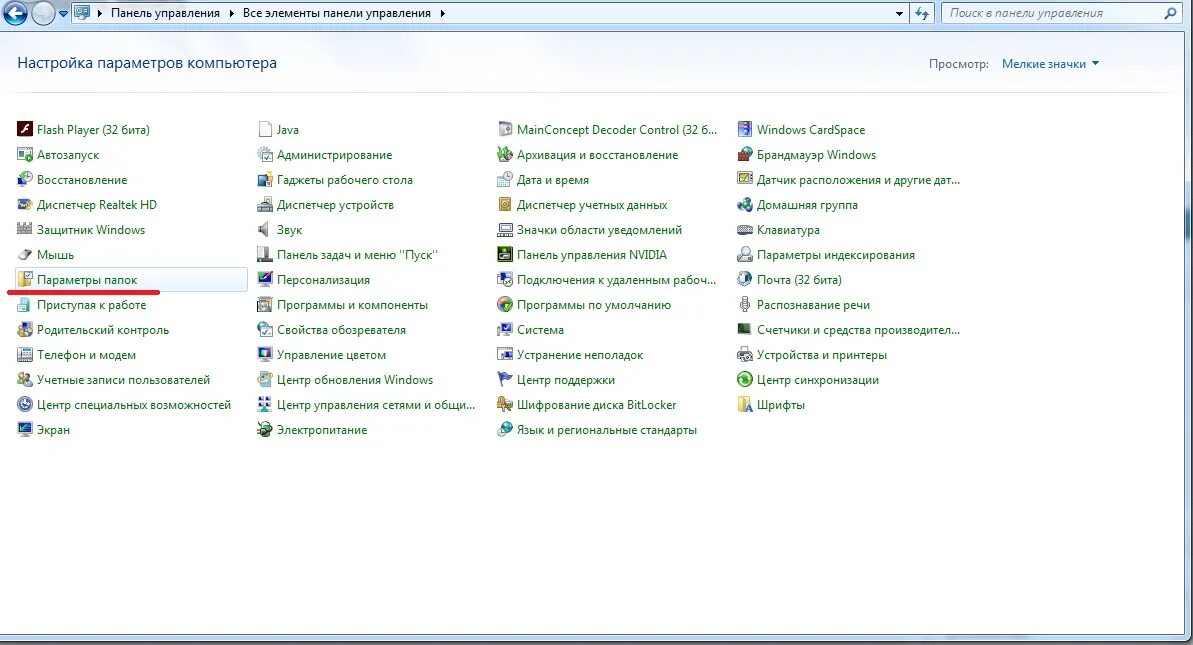Open Центр управления сетями и общим доступом
The height and width of the screenshot is (645, 1193).
tap(376, 405)
